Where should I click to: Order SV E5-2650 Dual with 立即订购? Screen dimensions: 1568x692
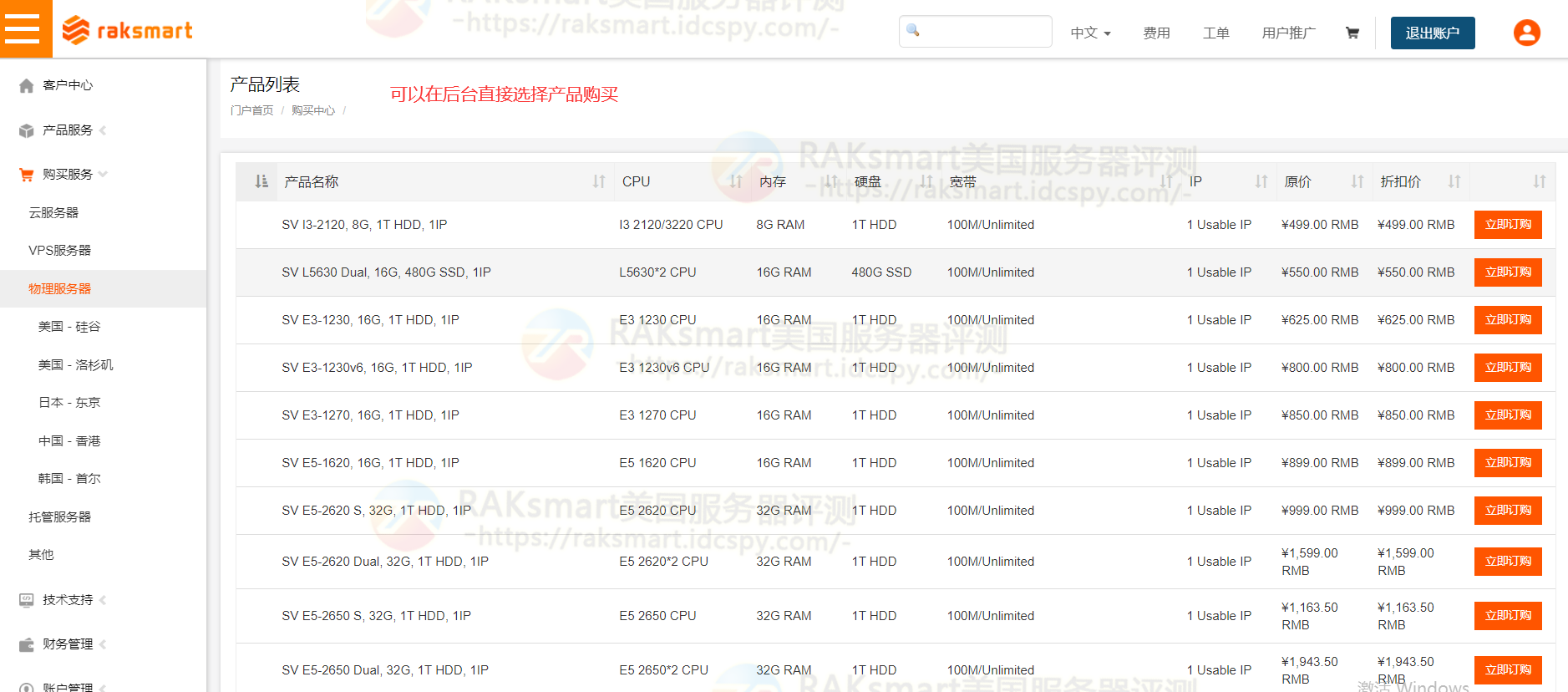1508,670
